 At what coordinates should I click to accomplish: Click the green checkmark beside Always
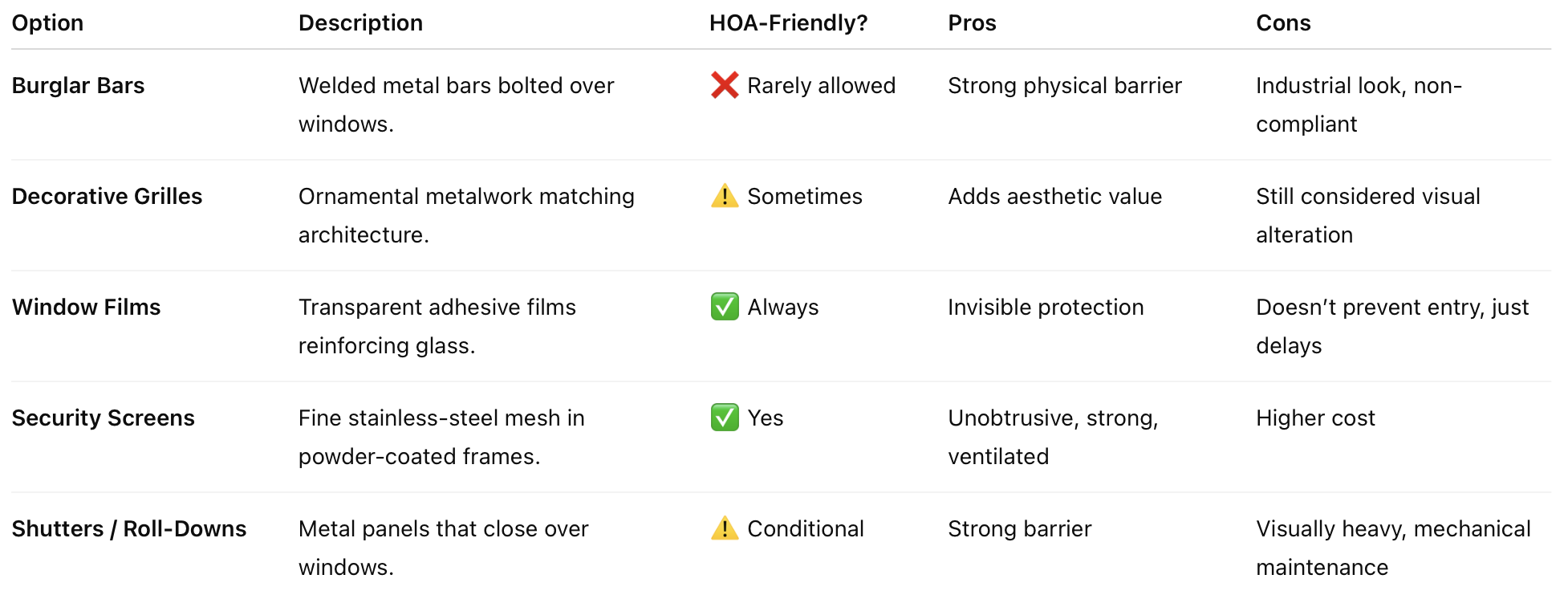(x=725, y=307)
